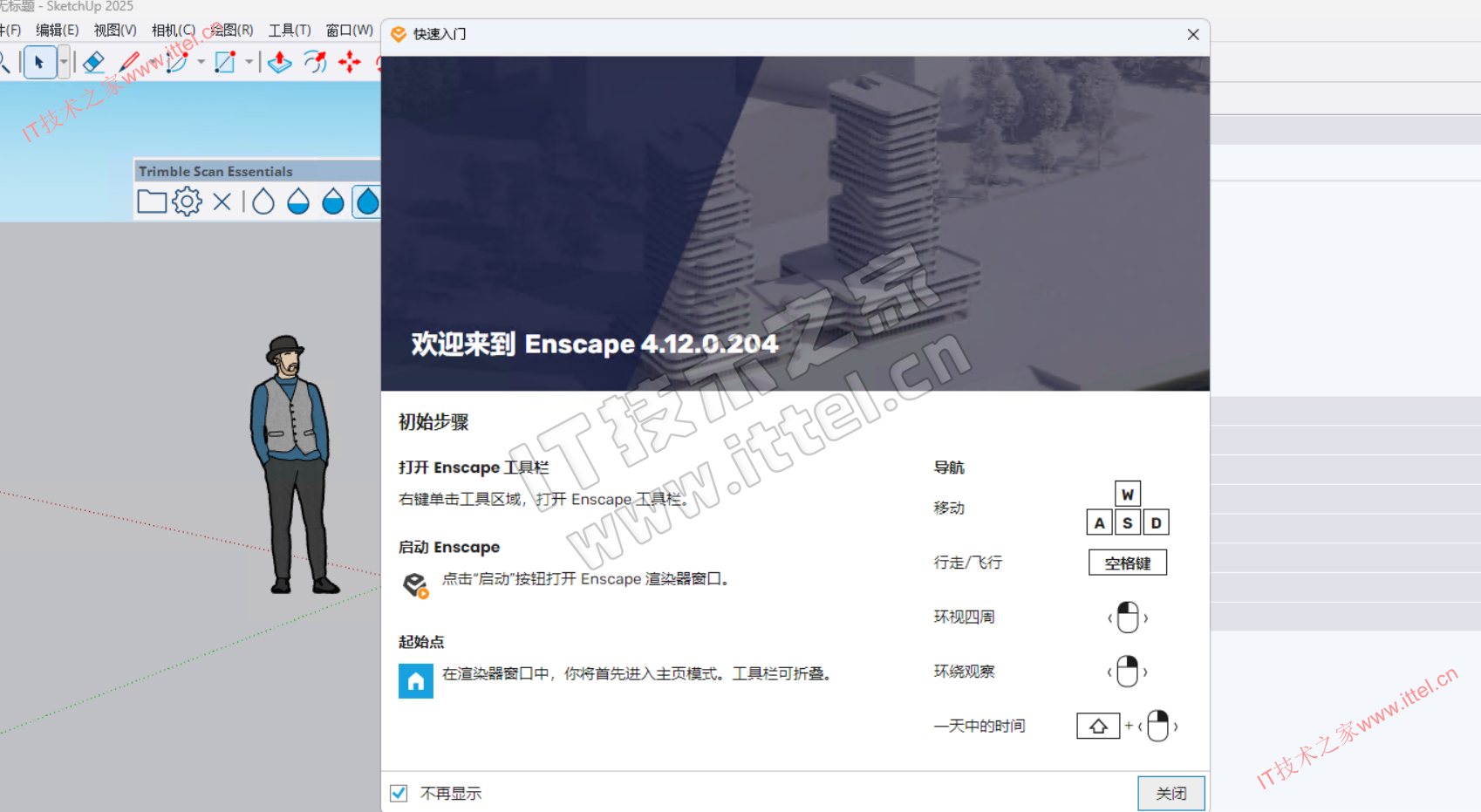This screenshot has height=812, width=1481.
Task: Activate the Push/Pull tool
Action: (279, 62)
